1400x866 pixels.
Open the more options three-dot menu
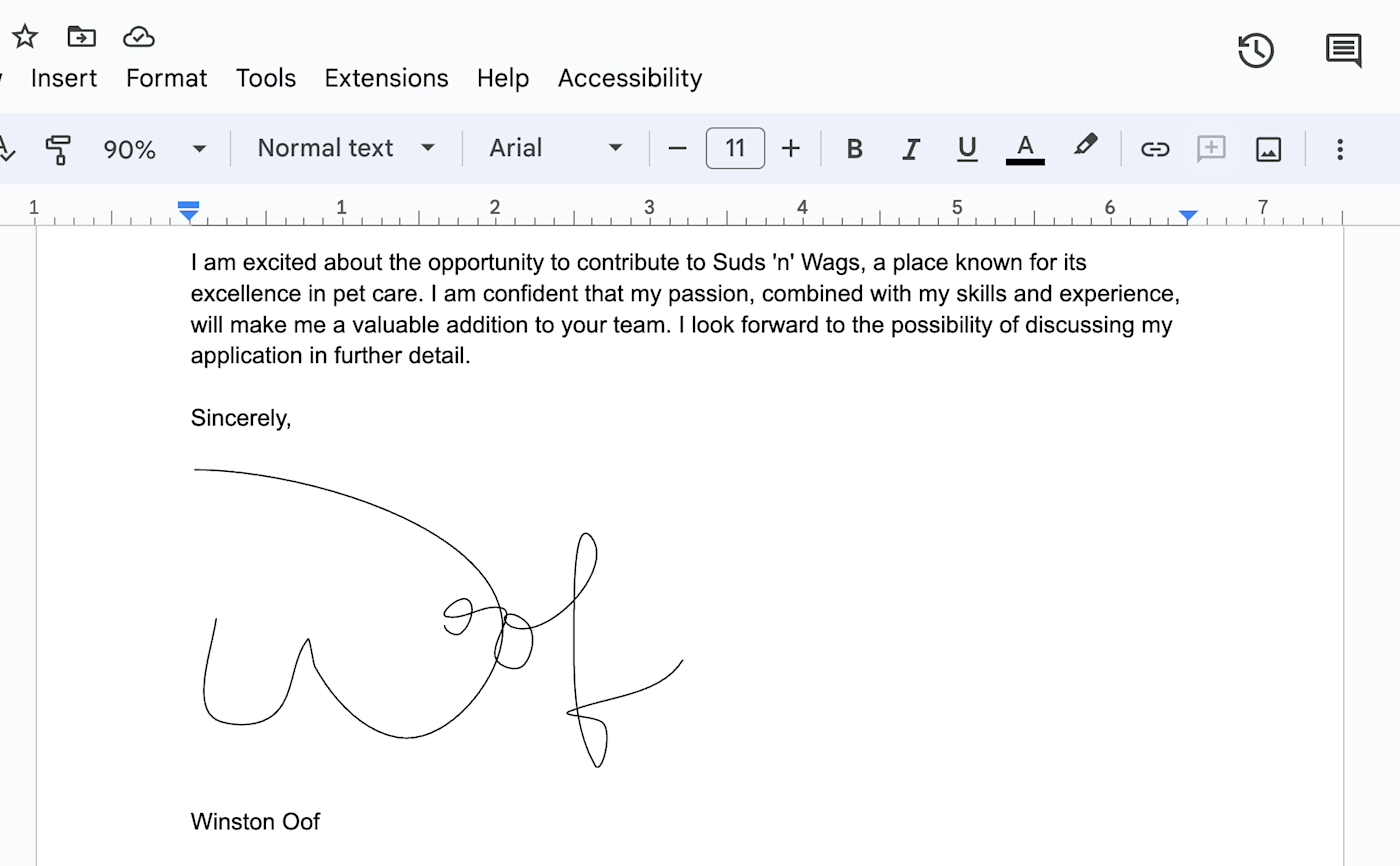coord(1340,149)
